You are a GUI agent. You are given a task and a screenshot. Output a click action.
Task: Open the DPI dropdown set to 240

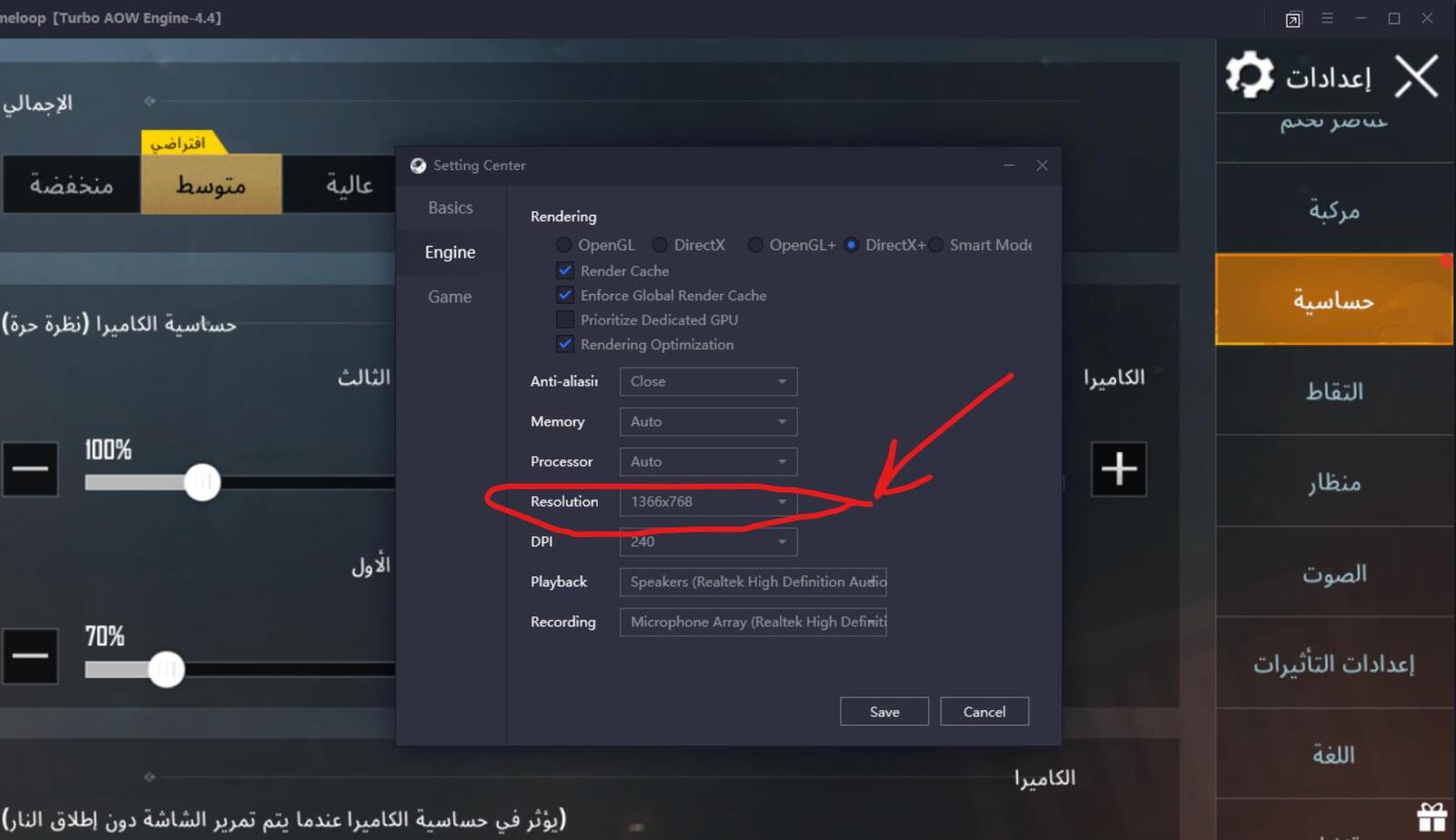[708, 542]
